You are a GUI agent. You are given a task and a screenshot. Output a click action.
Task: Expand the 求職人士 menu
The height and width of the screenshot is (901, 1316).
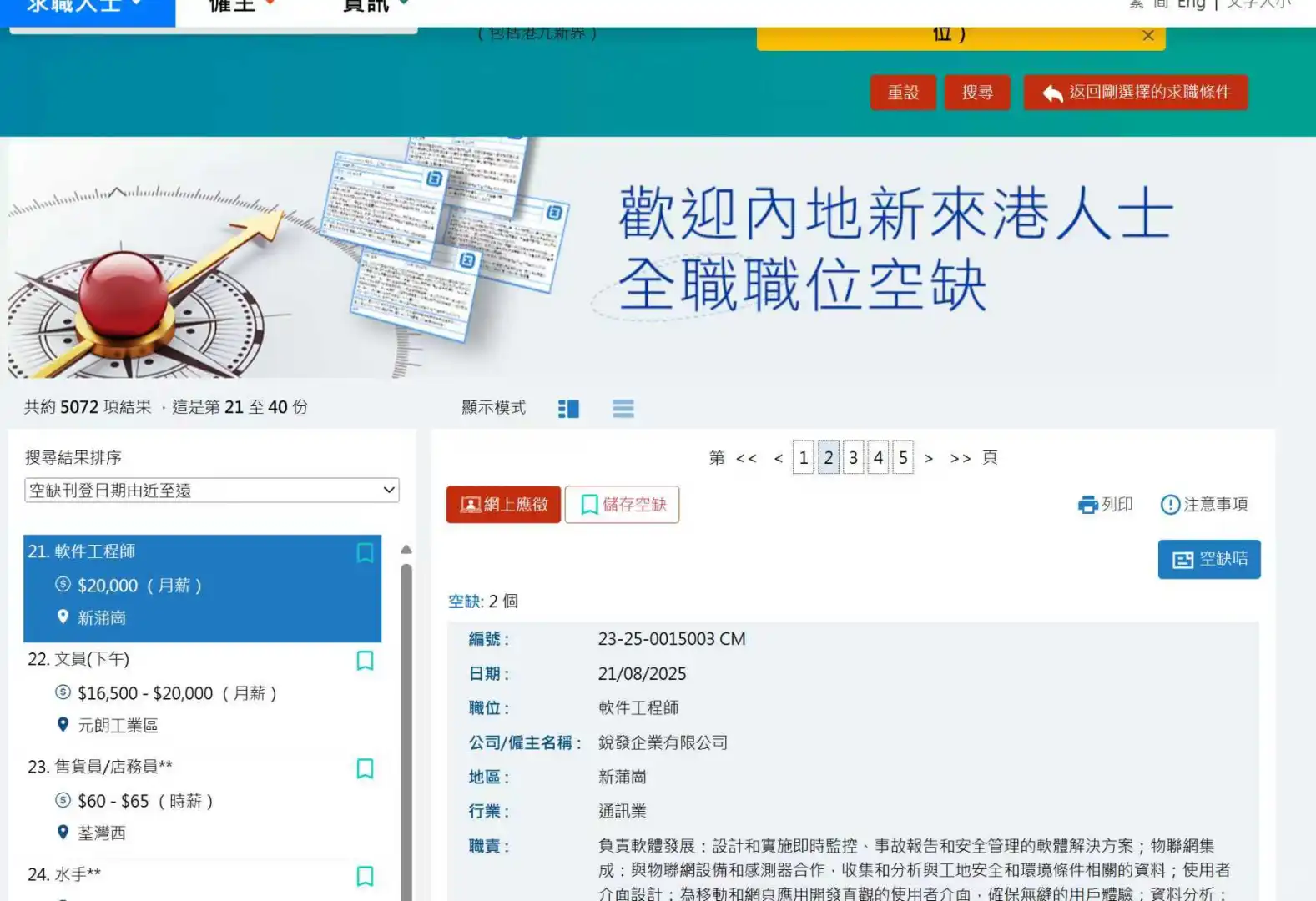(87, 7)
